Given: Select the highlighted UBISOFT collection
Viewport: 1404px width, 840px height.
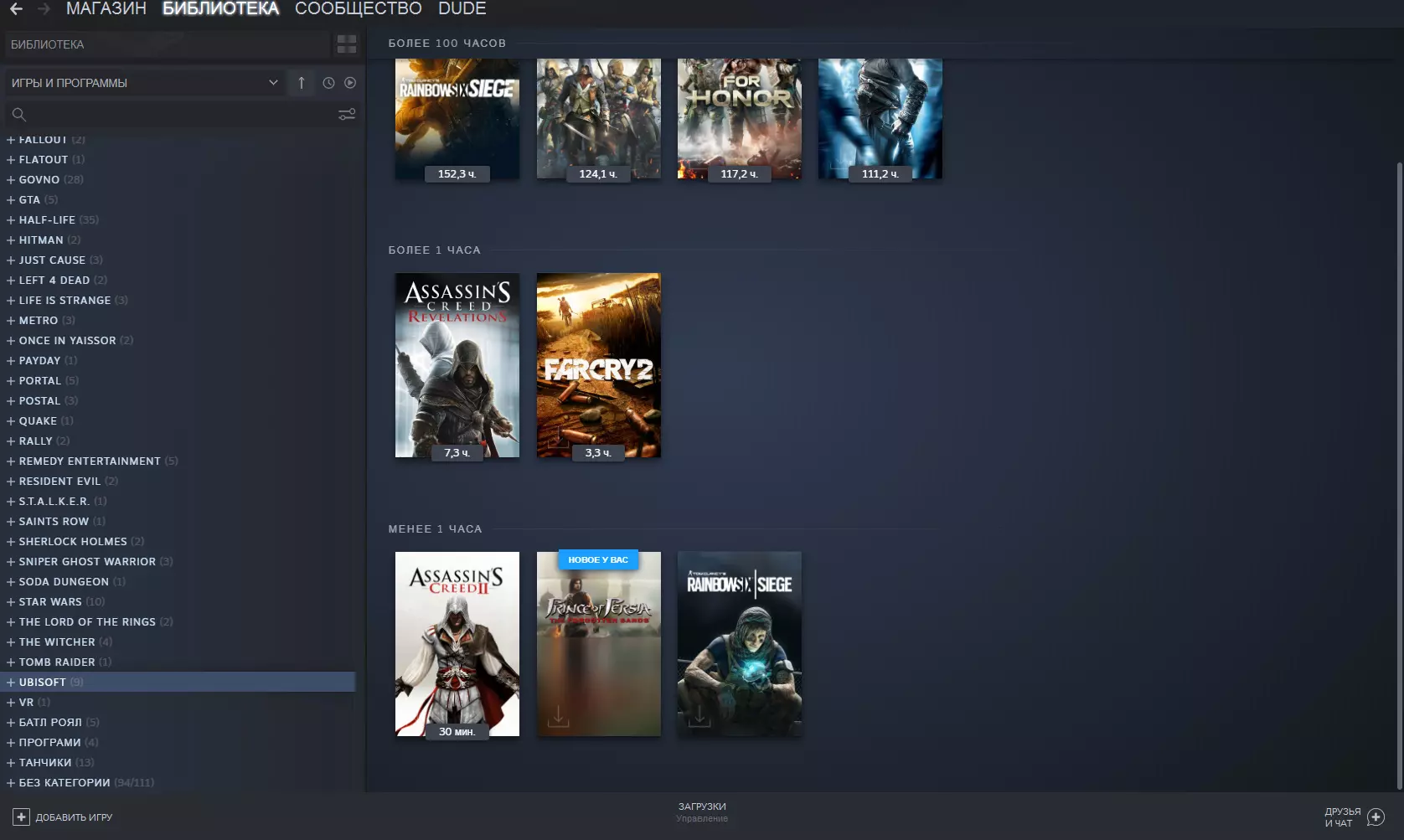Looking at the screenshot, I should click(x=178, y=682).
